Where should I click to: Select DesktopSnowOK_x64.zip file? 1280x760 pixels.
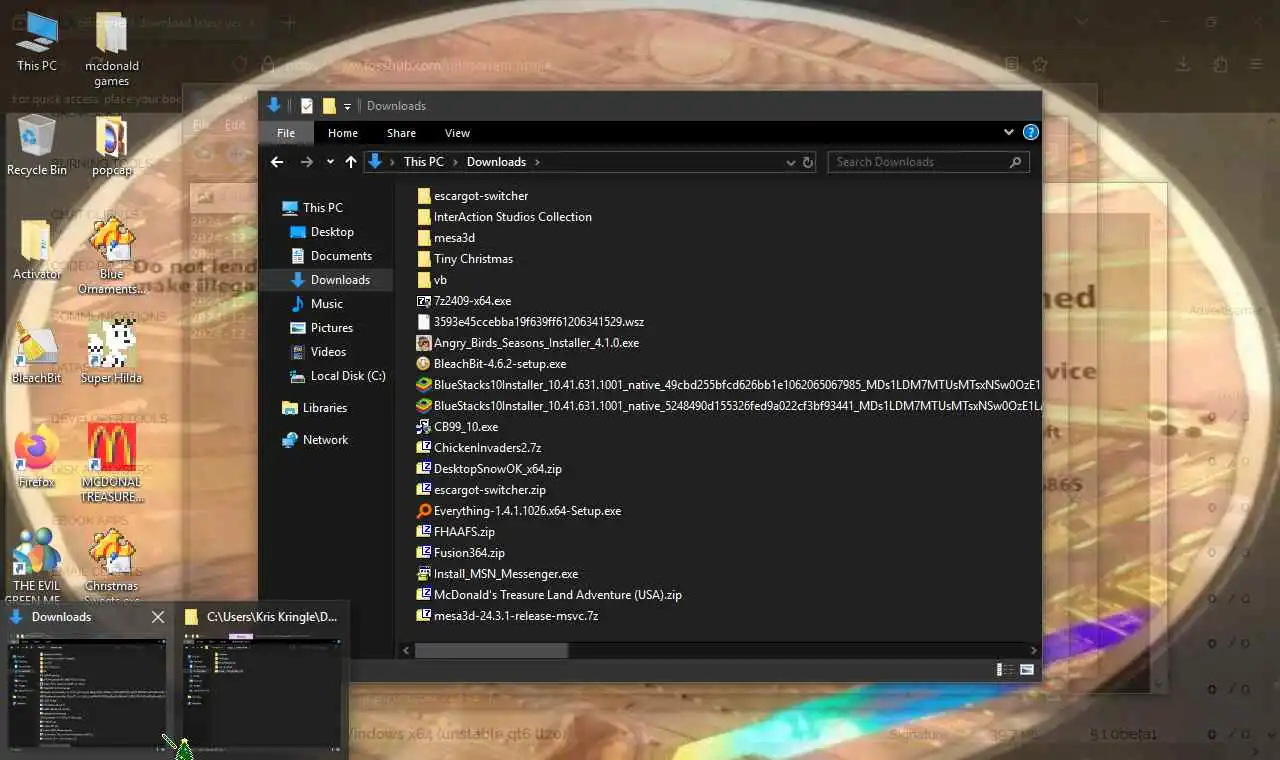[489, 469]
